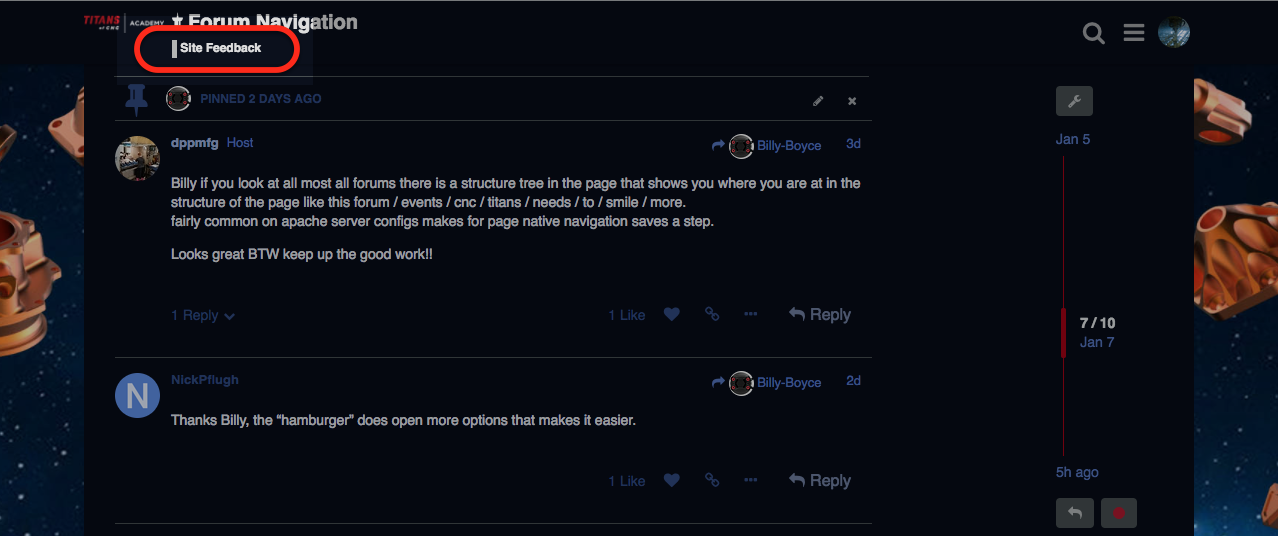Show more actions ellipsis on dppmfg's post

pos(751,314)
